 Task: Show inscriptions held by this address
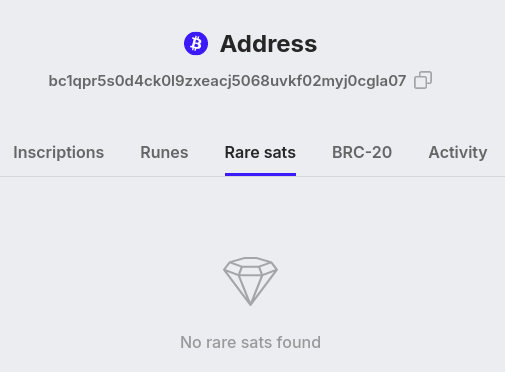(x=59, y=152)
